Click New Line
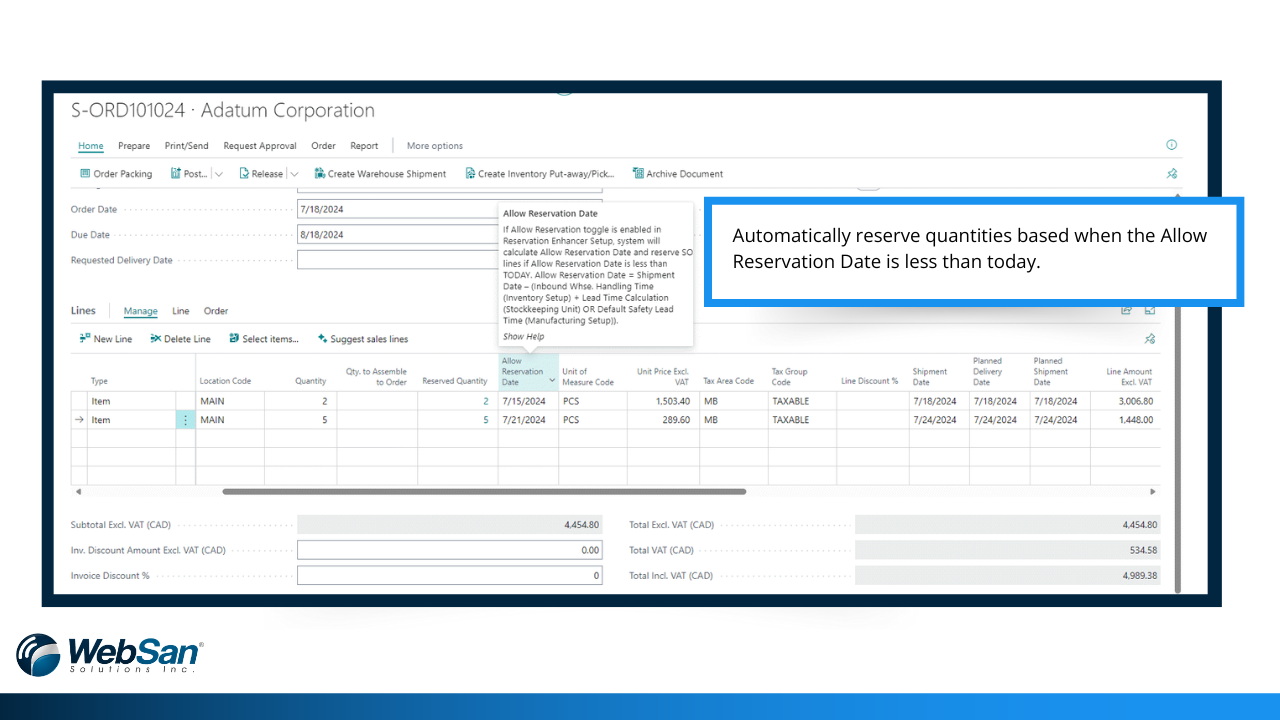The width and height of the screenshot is (1280, 720). (105, 339)
